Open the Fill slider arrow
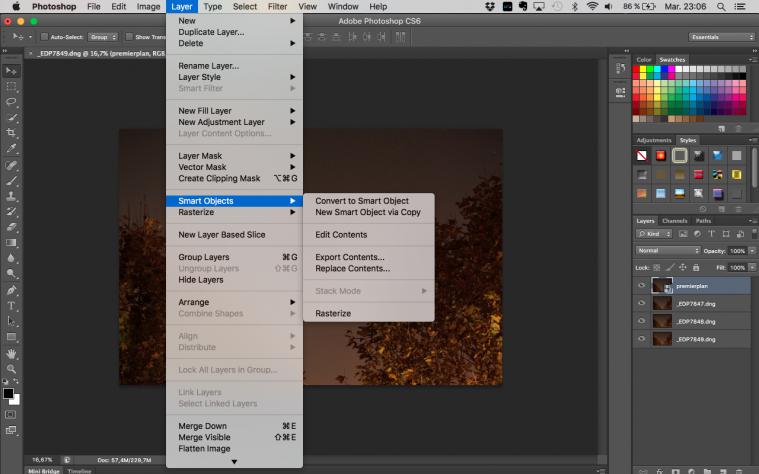The image size is (759, 474). (752, 267)
